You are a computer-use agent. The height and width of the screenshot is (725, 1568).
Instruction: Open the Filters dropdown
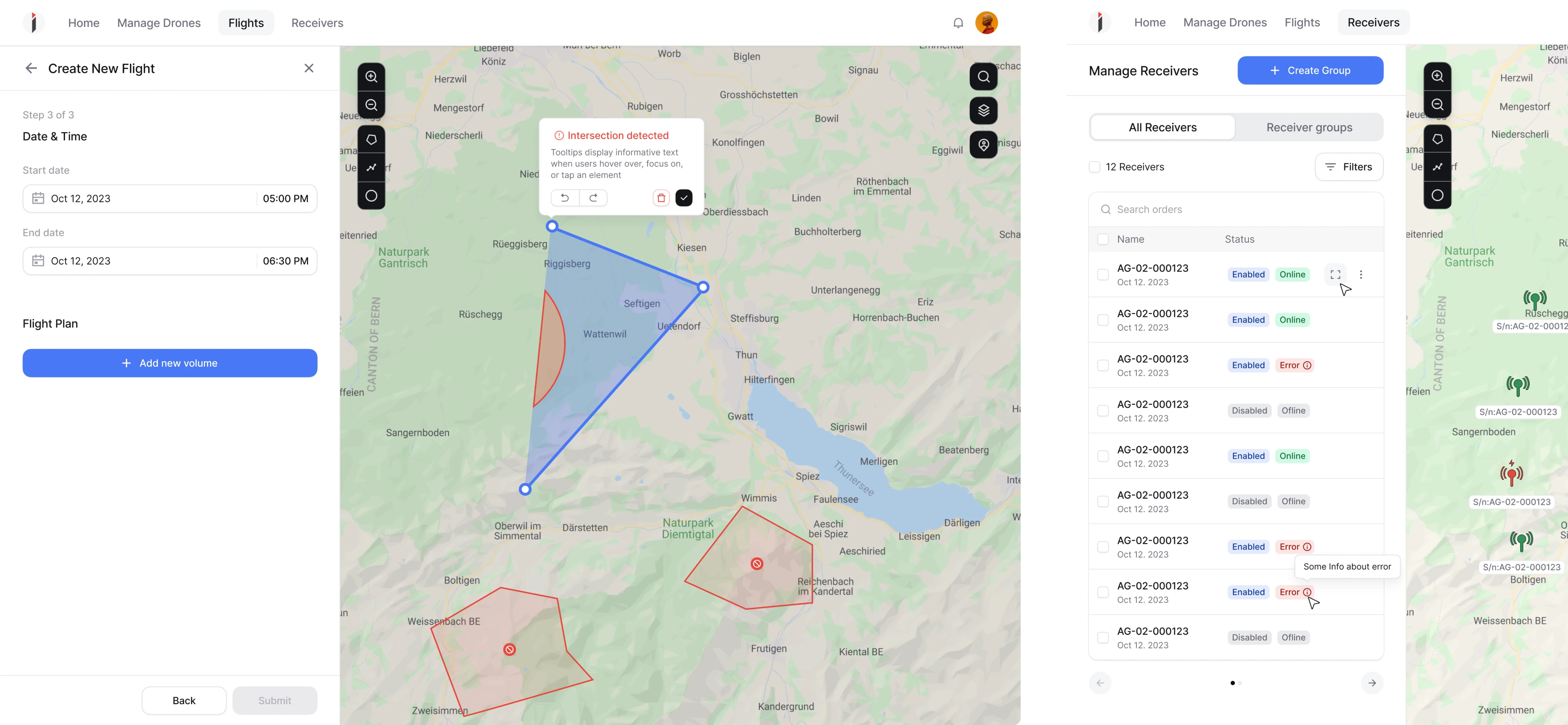[x=1348, y=167]
